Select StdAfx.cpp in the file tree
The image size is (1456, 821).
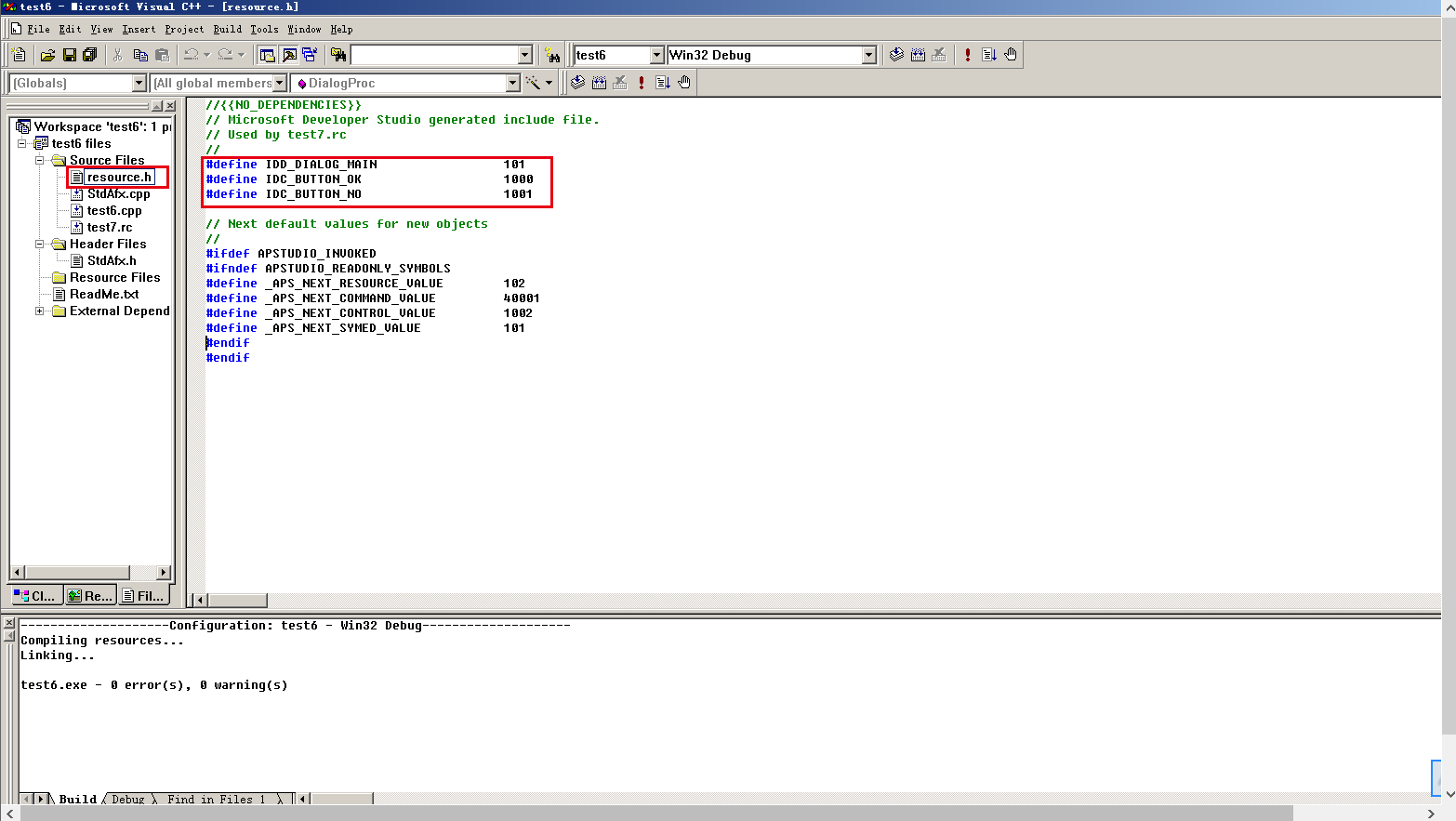coord(118,193)
